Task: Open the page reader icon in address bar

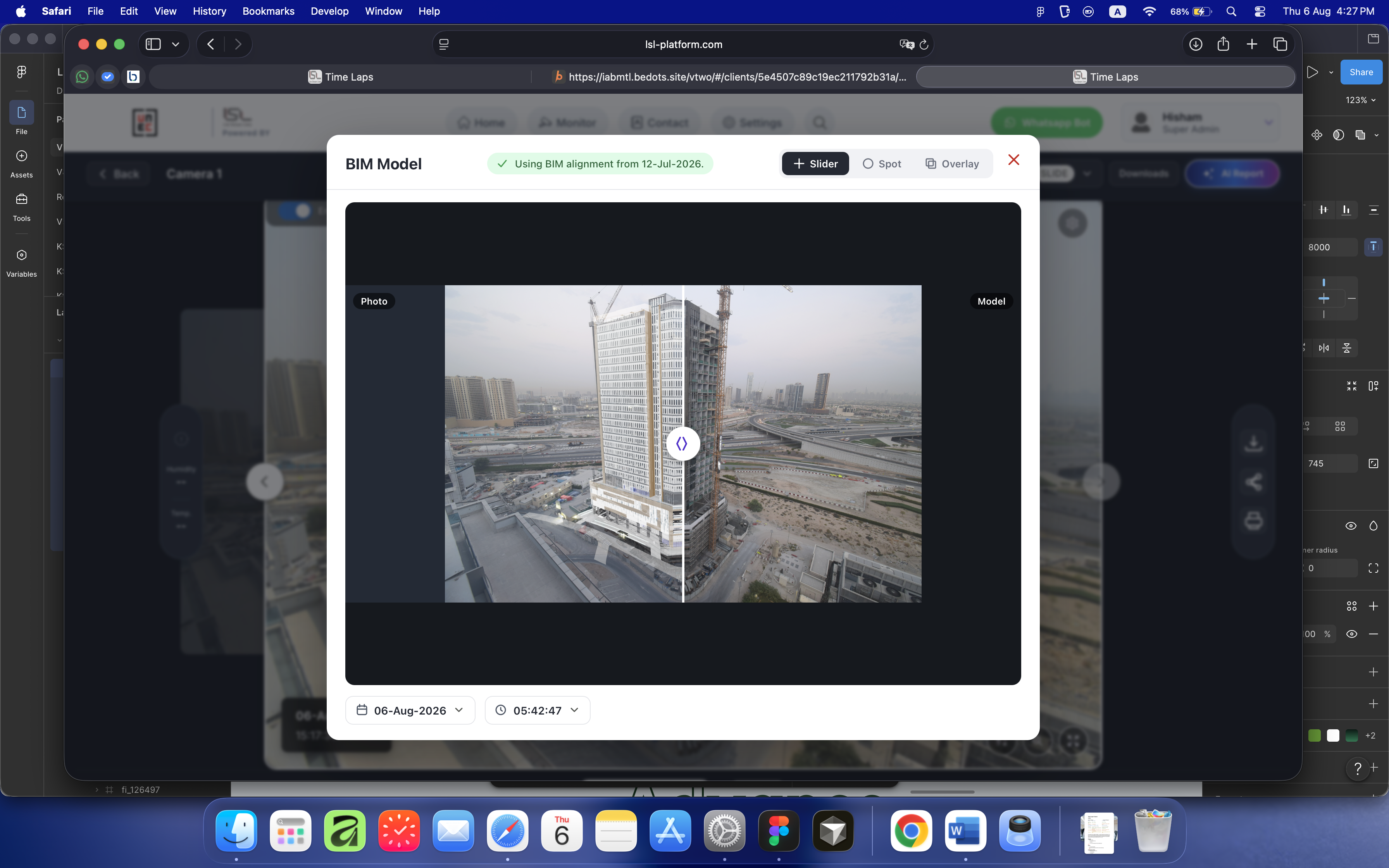Action: (x=444, y=44)
